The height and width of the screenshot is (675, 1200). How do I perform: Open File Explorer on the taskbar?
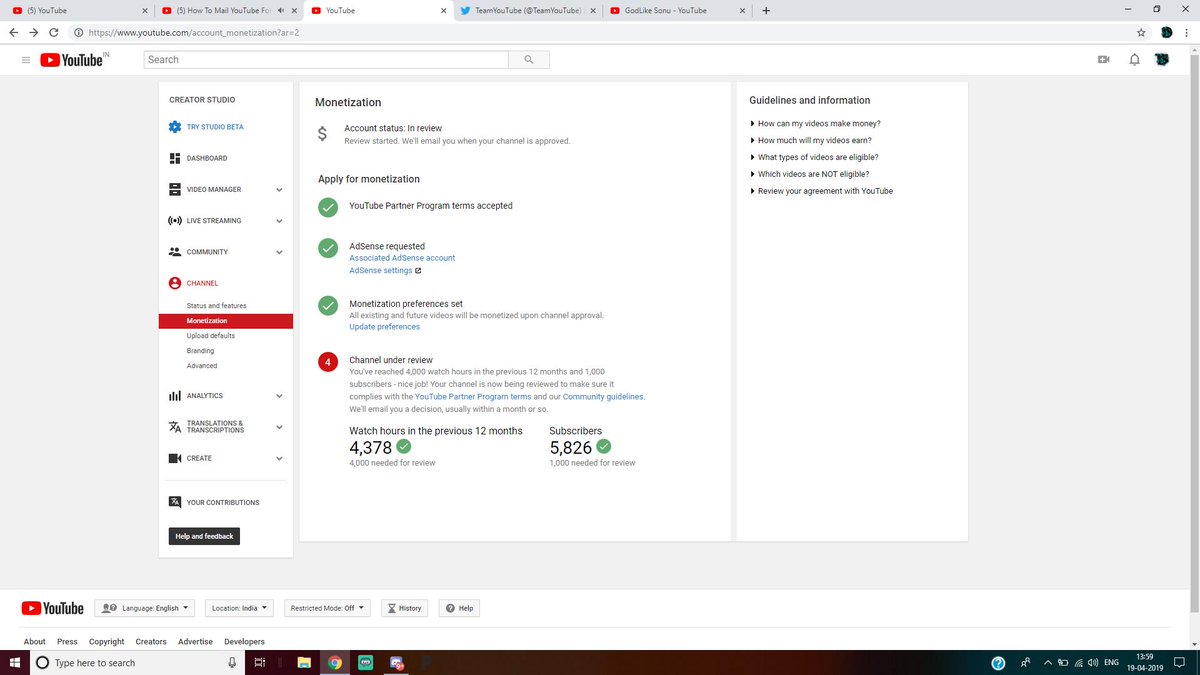point(305,662)
